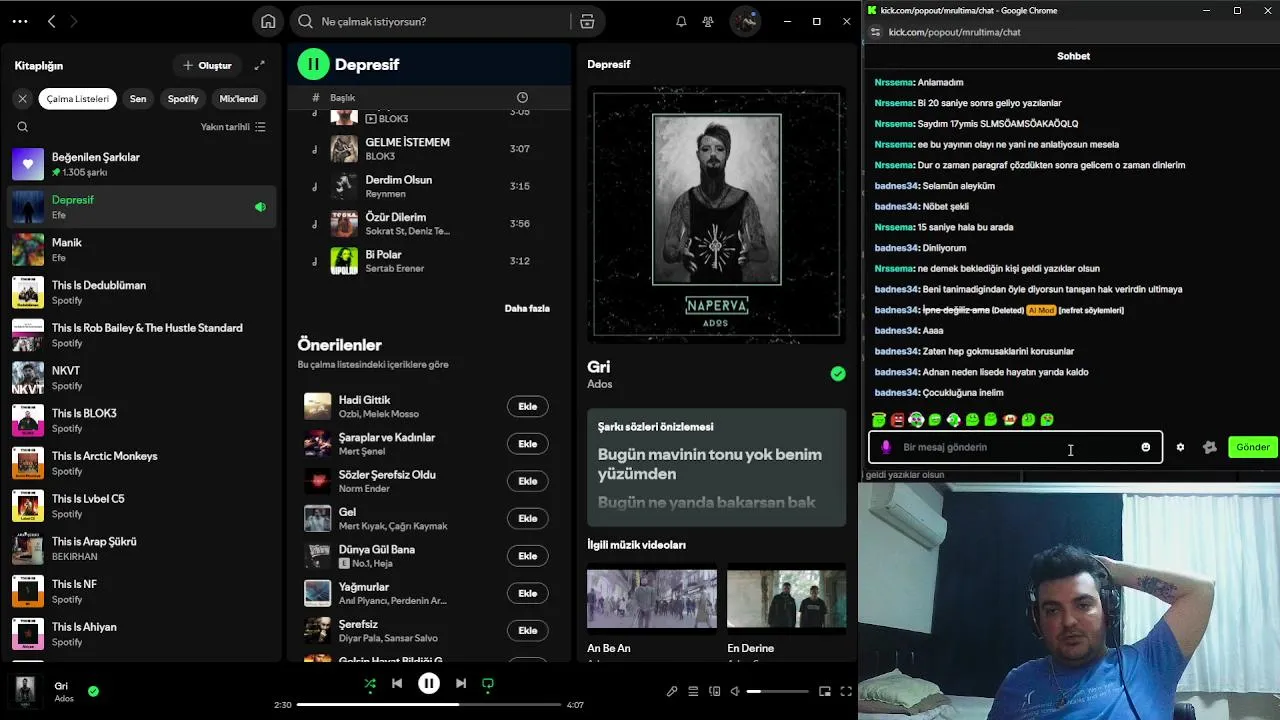This screenshot has width=1280, height=720.
Task: Open This Is NF playlist
Action: click(142, 591)
